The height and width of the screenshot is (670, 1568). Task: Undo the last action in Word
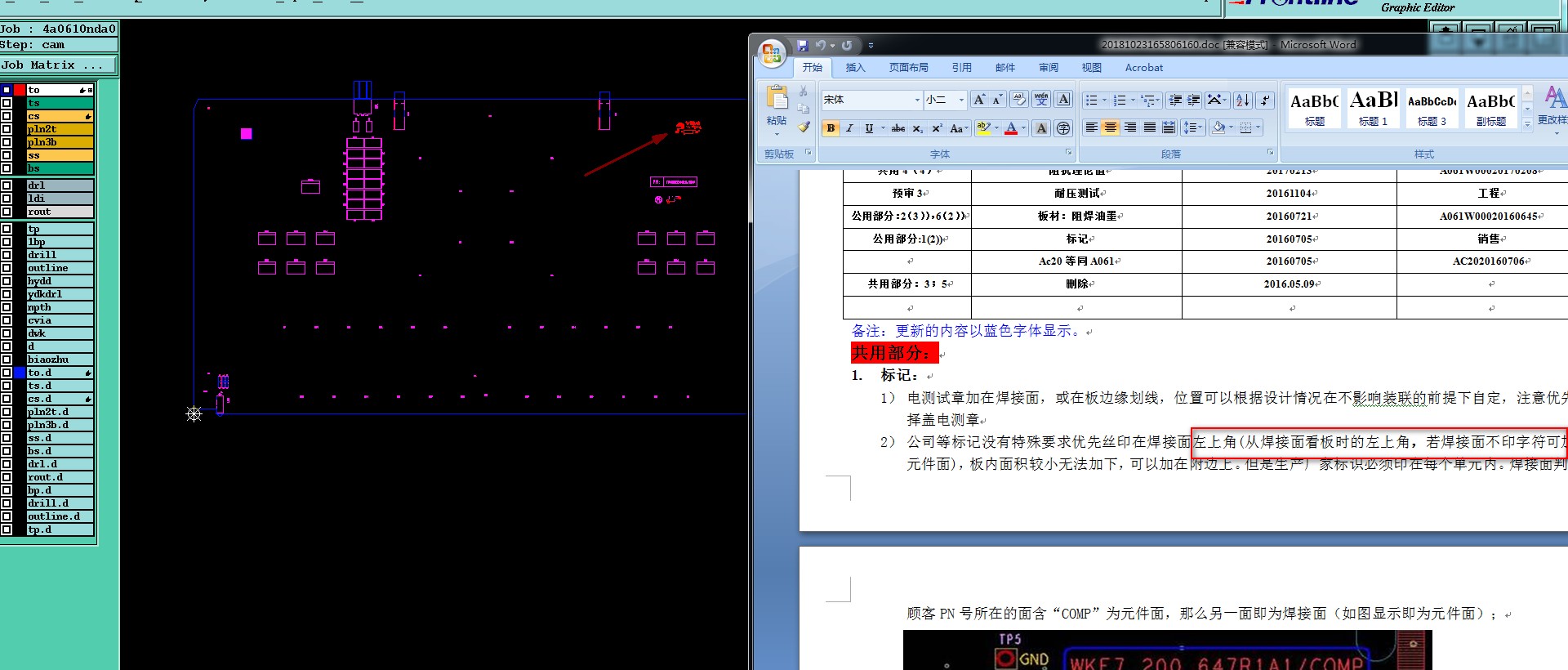click(820, 46)
